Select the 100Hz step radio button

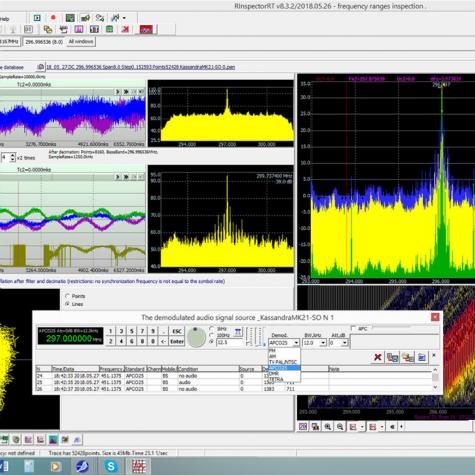point(211,335)
